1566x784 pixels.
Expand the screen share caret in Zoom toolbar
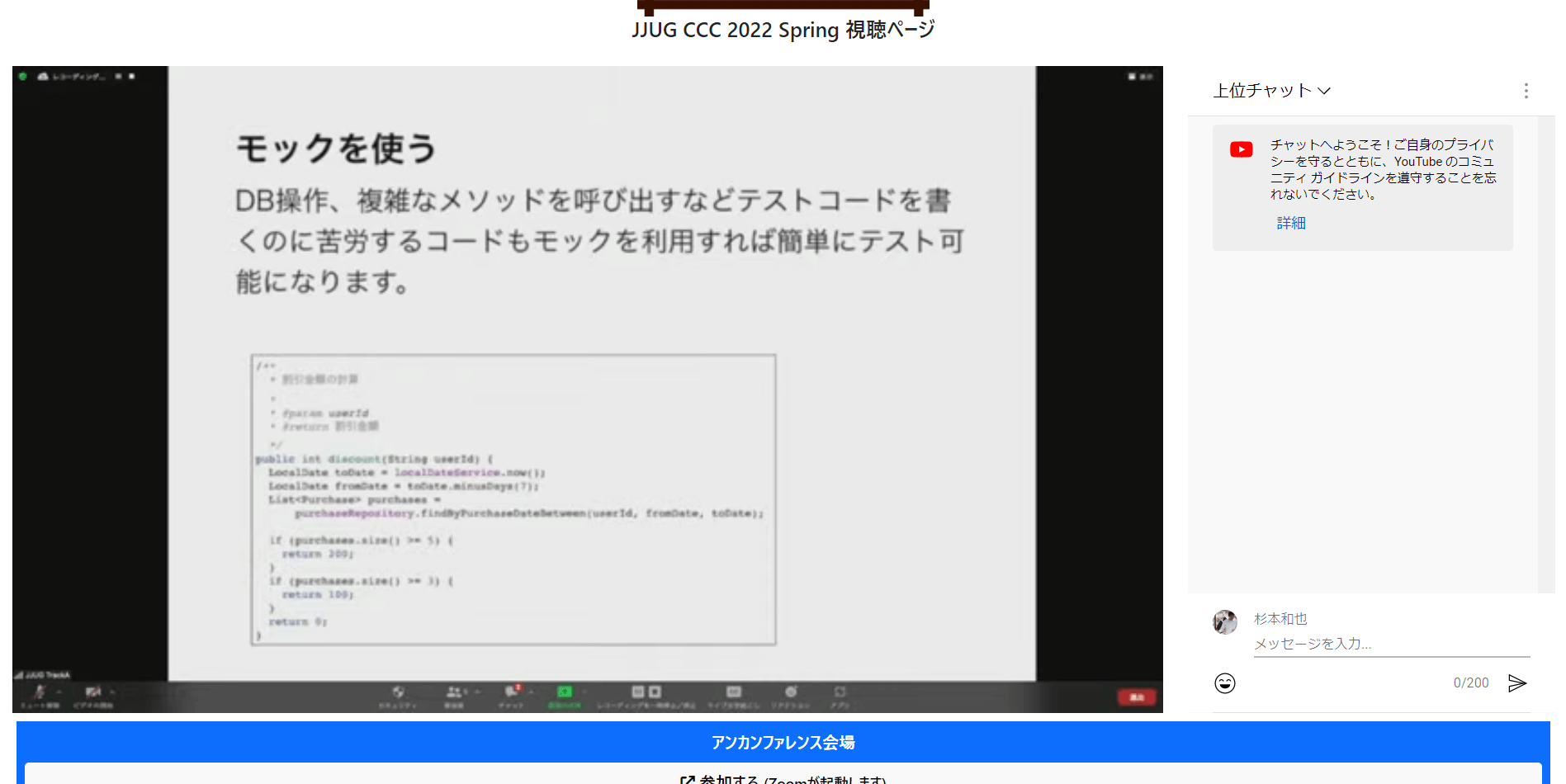[x=584, y=692]
